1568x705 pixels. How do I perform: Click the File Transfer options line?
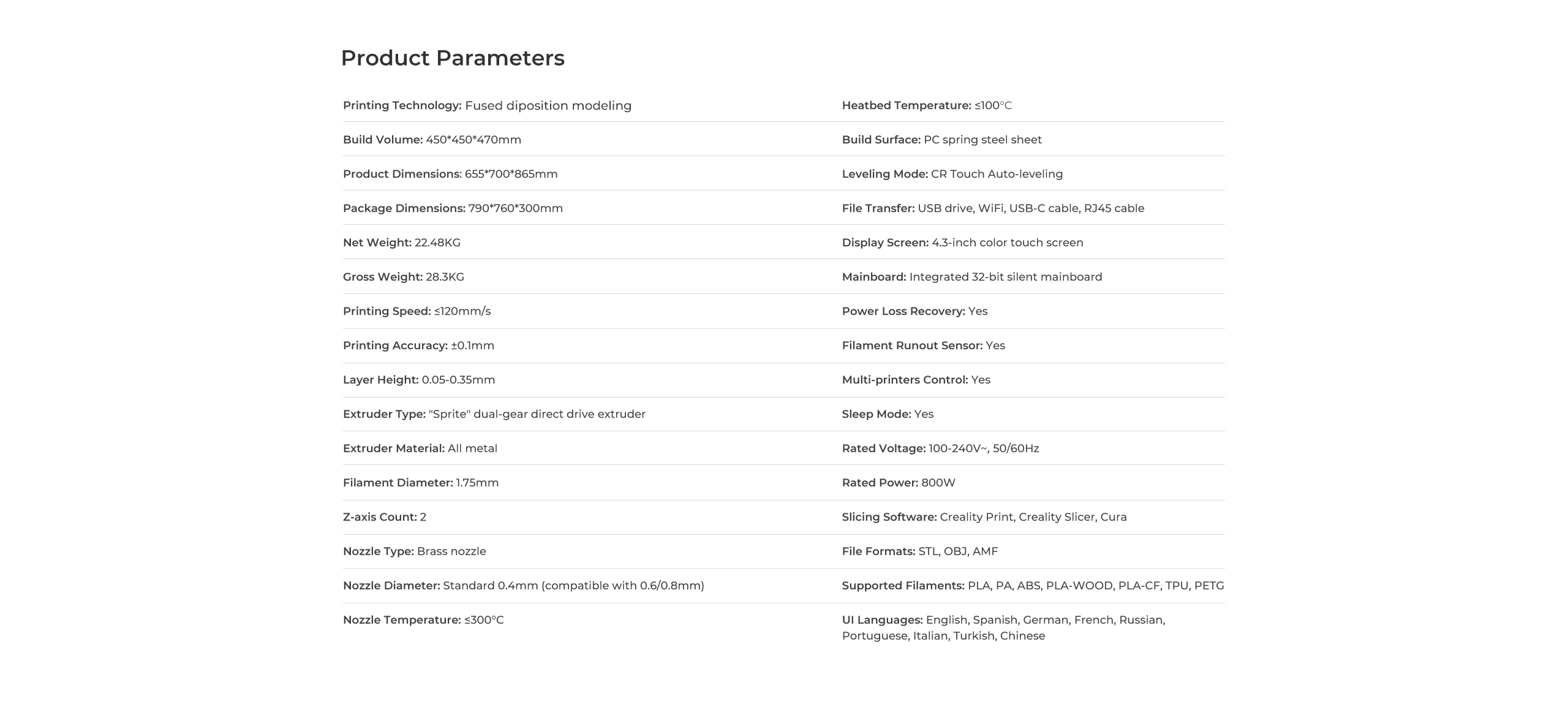click(992, 208)
